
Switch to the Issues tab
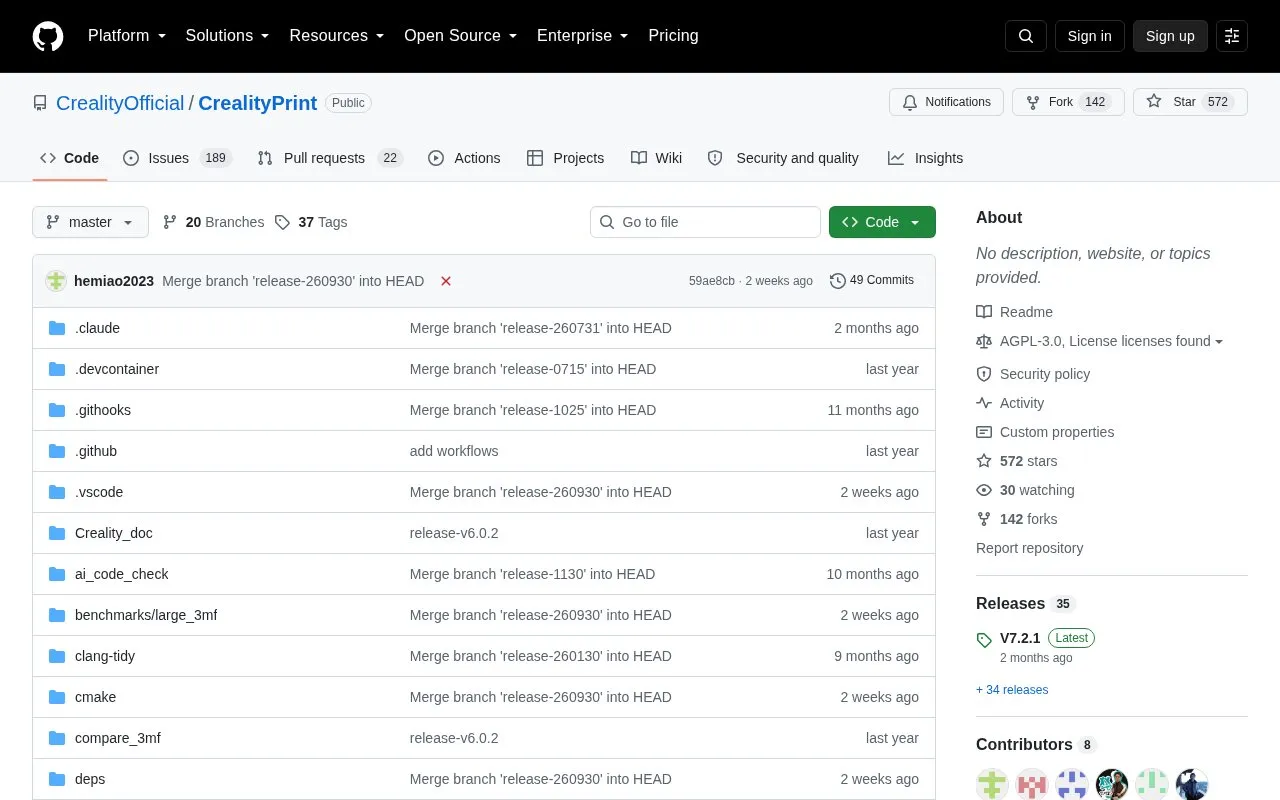click(x=177, y=158)
